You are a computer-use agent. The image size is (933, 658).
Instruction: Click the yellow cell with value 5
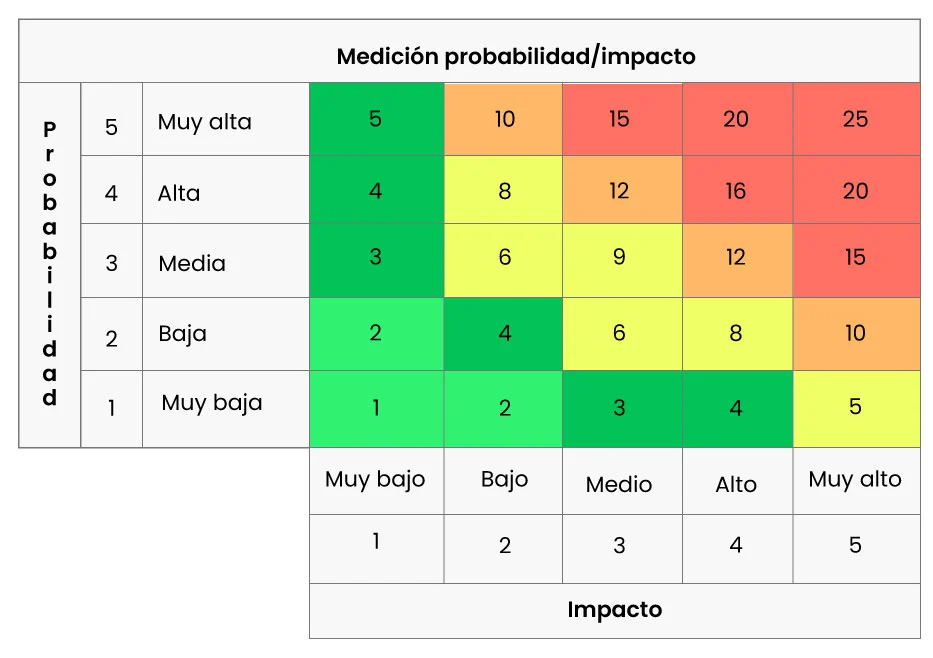[855, 407]
